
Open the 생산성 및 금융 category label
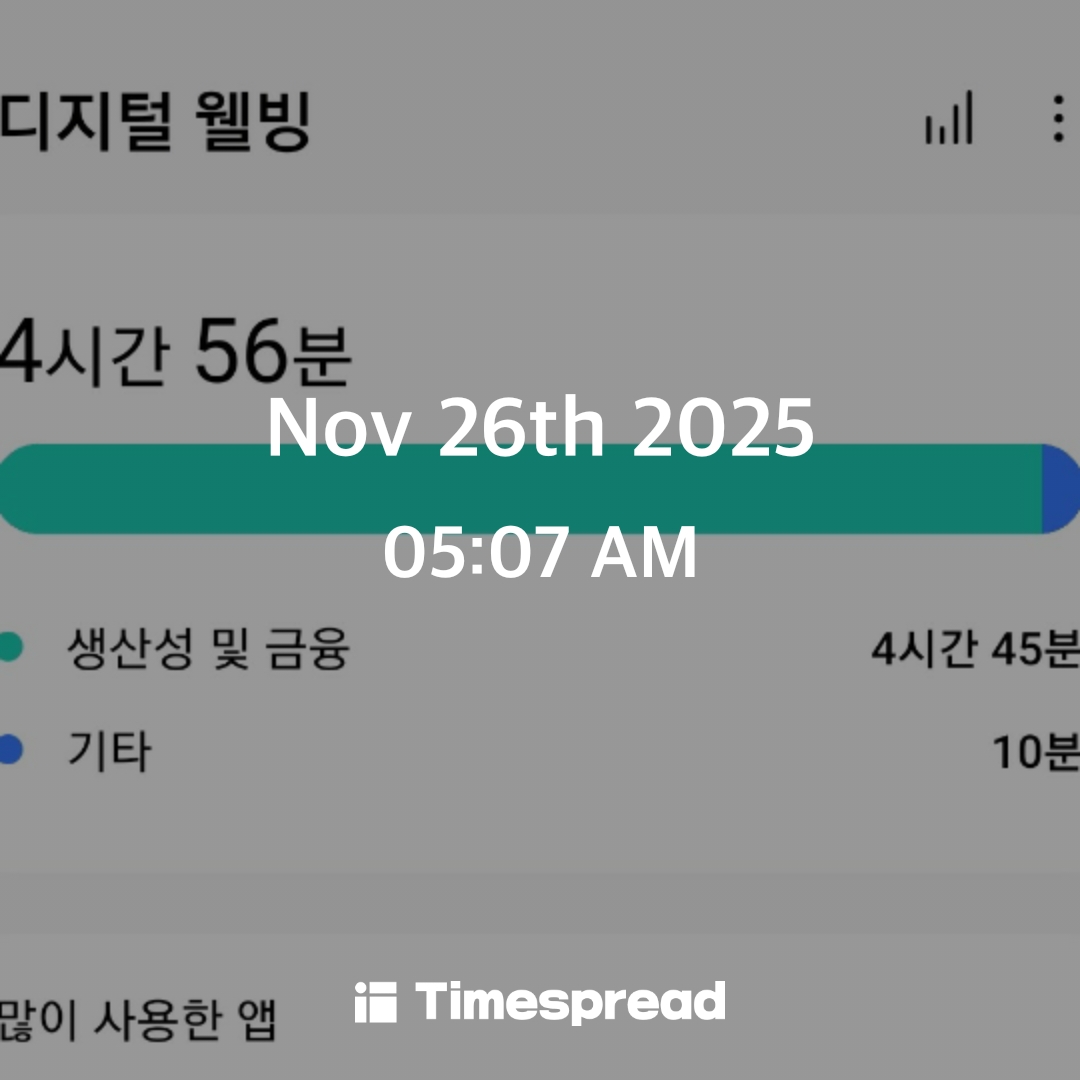click(x=208, y=648)
